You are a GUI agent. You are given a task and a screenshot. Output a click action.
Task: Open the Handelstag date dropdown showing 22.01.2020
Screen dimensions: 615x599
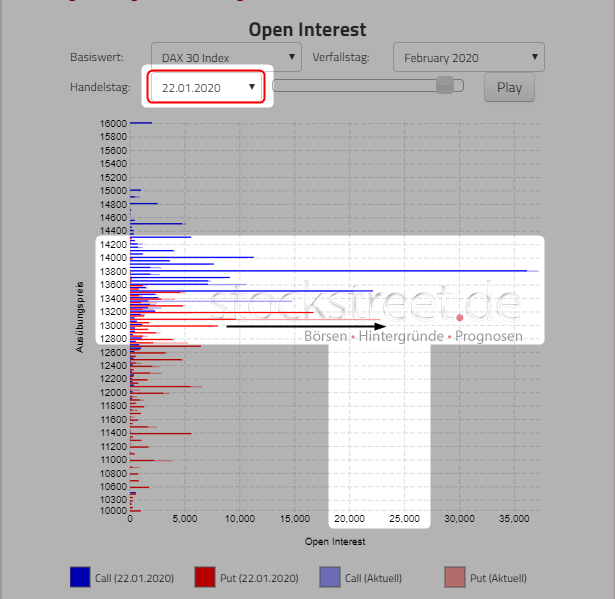[208, 87]
